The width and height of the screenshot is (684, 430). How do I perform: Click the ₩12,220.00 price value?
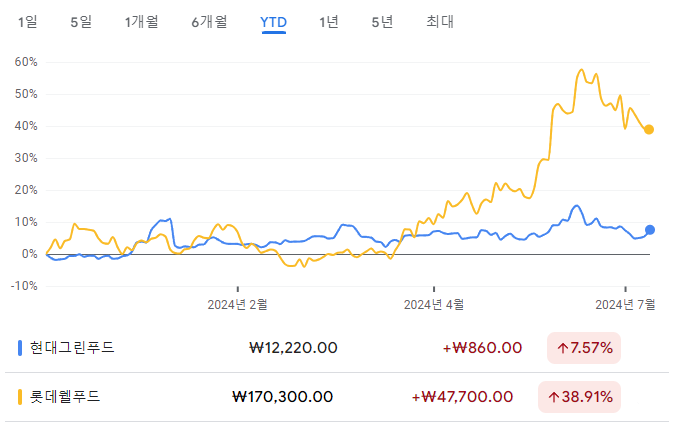293,348
